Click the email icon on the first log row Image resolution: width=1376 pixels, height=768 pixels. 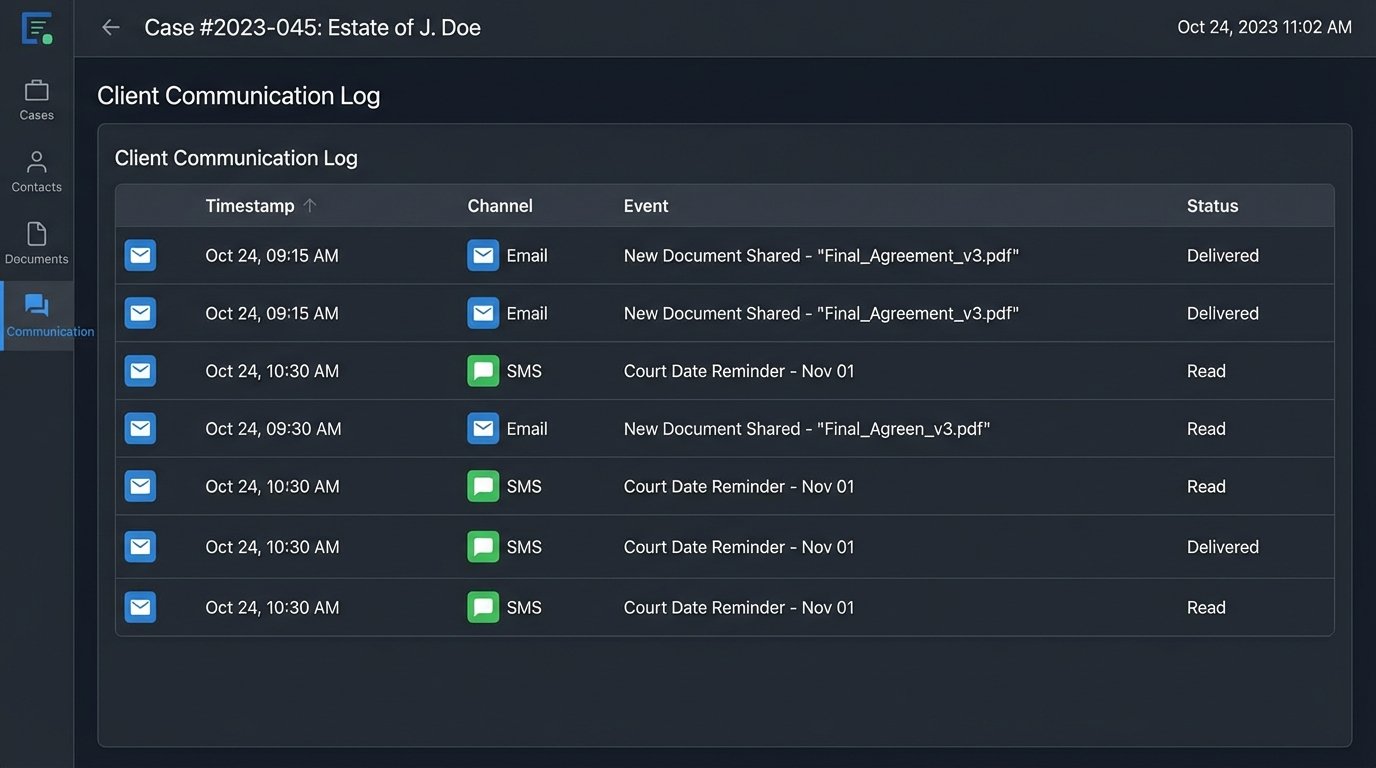coord(140,255)
